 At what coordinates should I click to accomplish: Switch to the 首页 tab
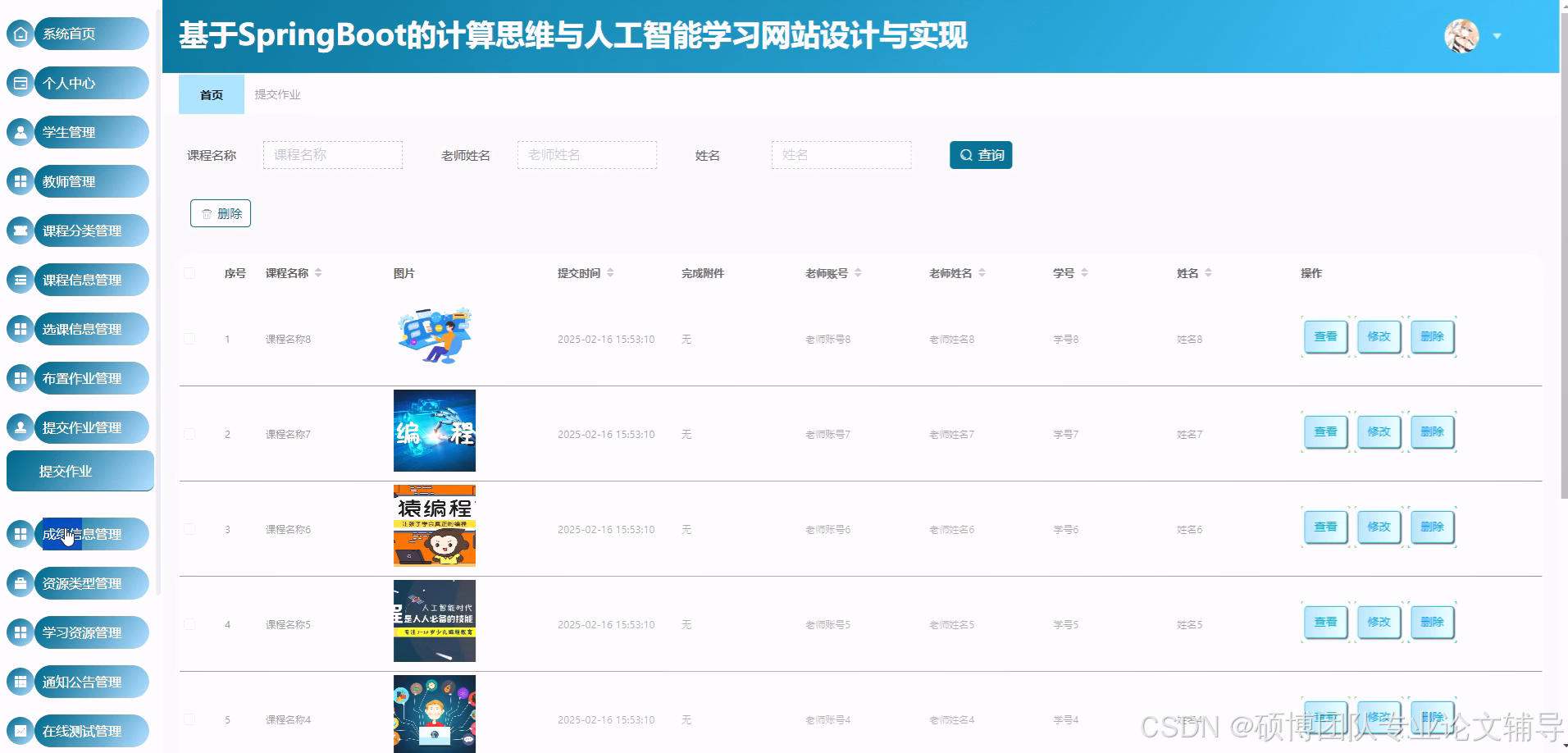point(212,94)
